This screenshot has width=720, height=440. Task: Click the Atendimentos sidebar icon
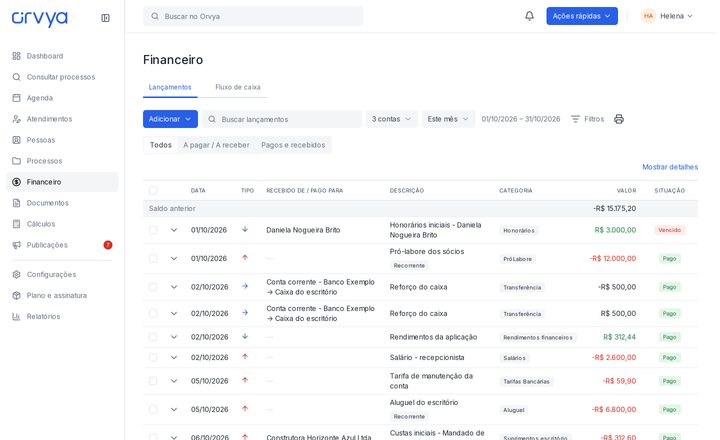click(x=17, y=119)
